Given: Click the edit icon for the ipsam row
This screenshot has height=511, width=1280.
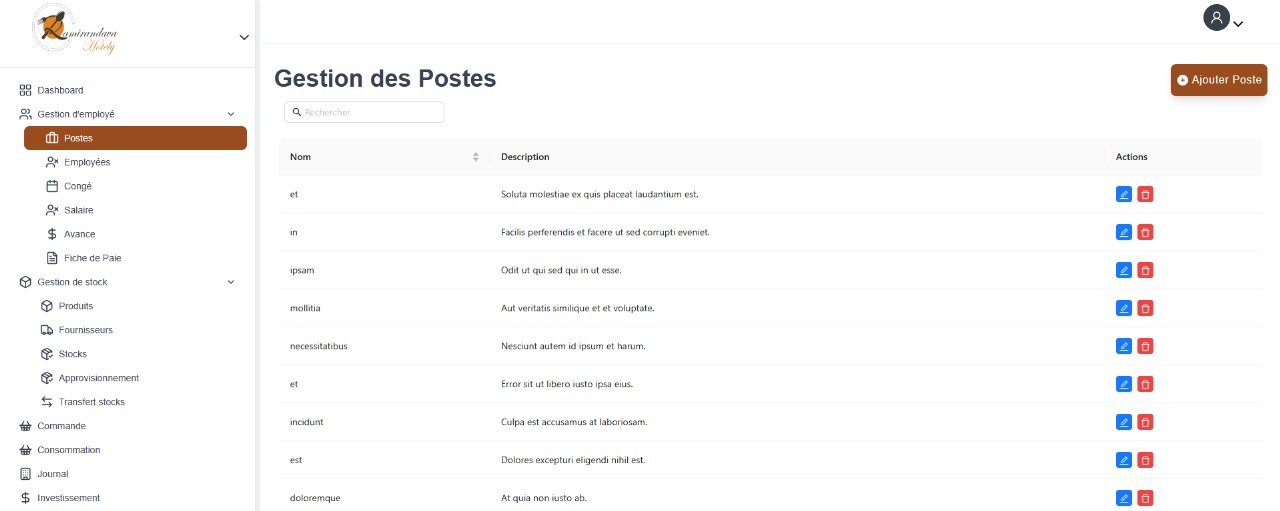Looking at the screenshot, I should pos(1123,270).
